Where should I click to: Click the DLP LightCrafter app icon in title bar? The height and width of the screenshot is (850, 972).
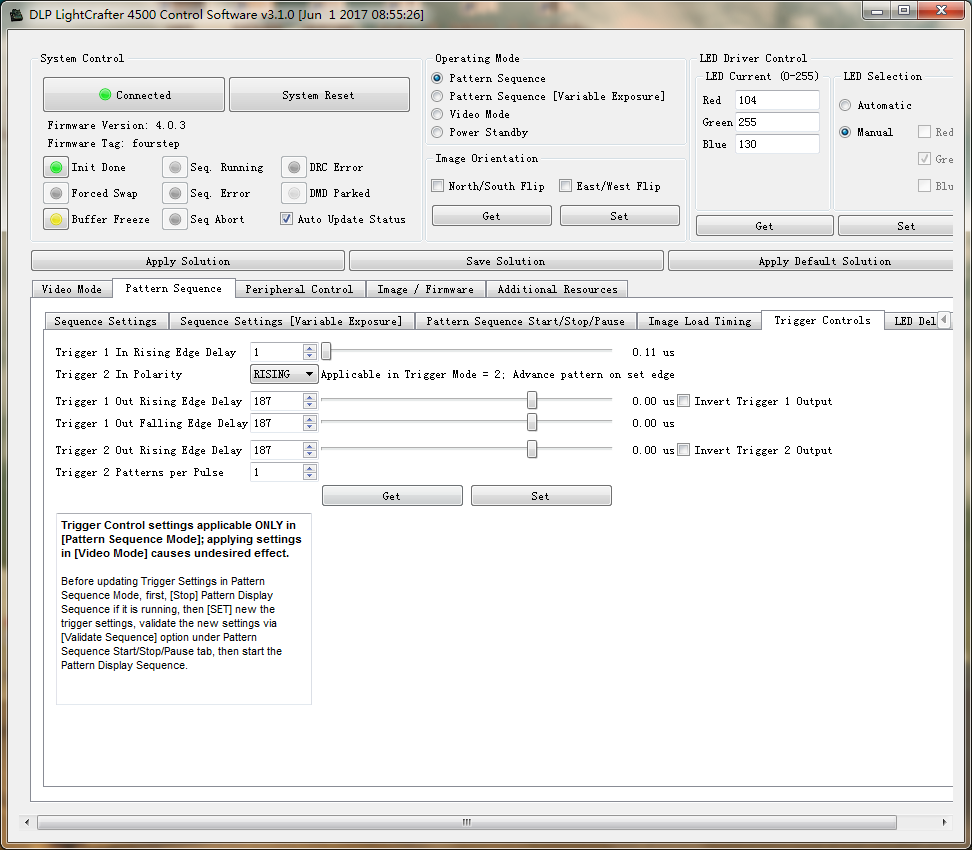16,14
